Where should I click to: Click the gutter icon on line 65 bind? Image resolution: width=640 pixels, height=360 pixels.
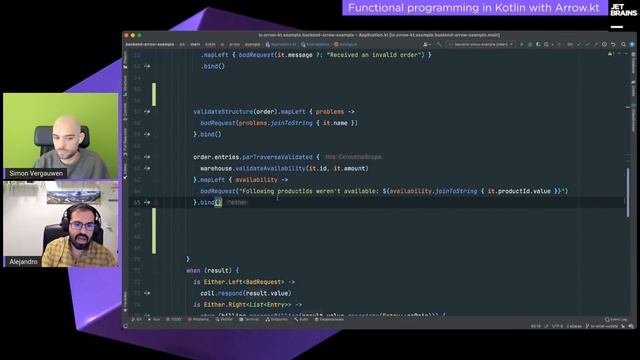click(147, 202)
